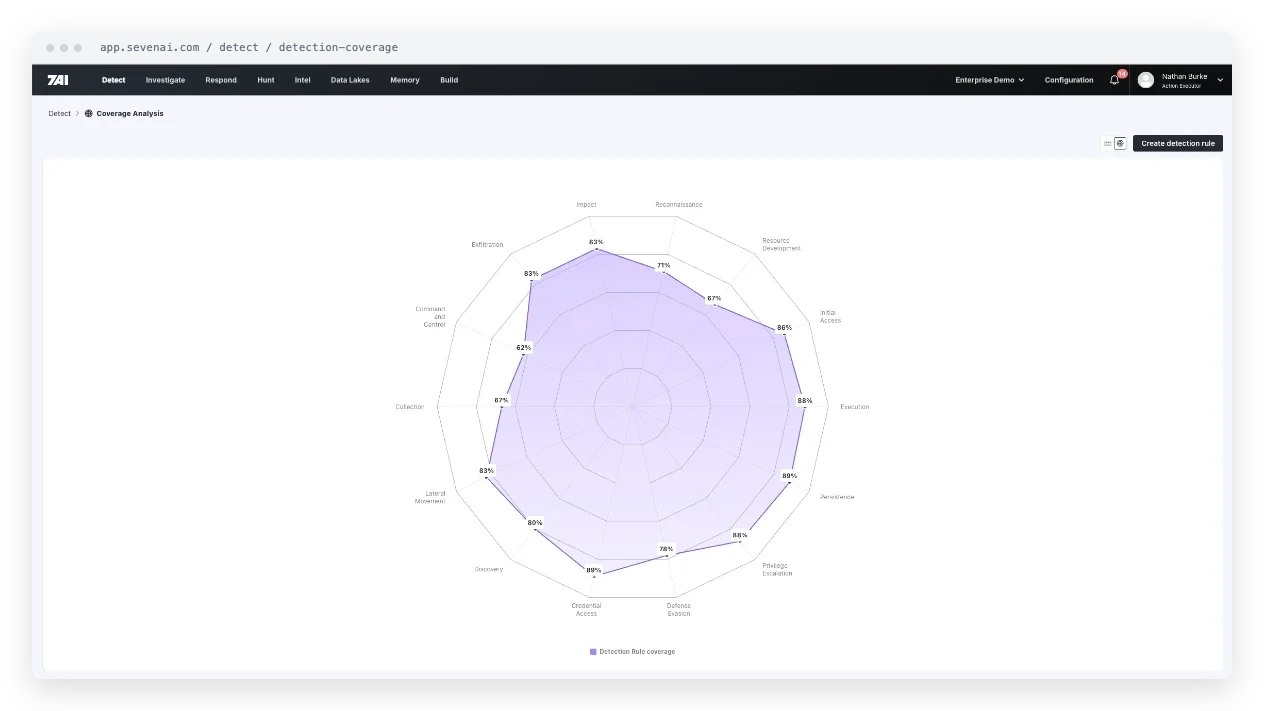Click the Initial Access axis label
Image resolution: width=1264 pixels, height=711 pixels.
831,317
